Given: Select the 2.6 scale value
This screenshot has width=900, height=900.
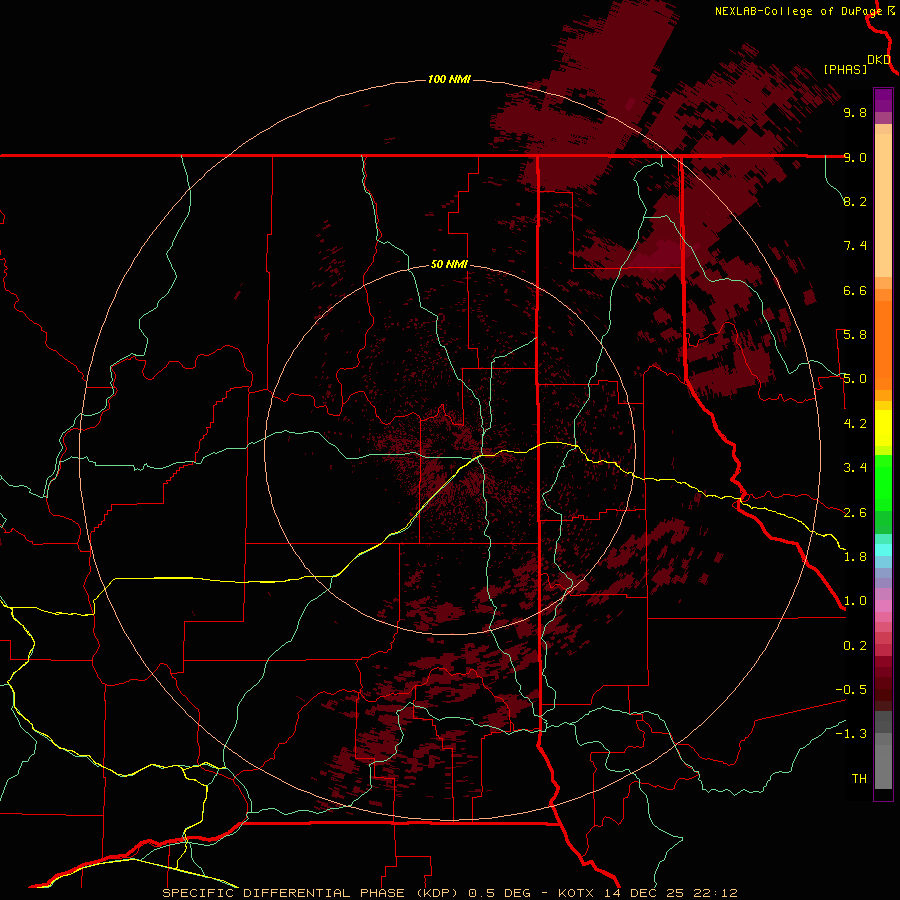Looking at the screenshot, I should tap(855, 513).
